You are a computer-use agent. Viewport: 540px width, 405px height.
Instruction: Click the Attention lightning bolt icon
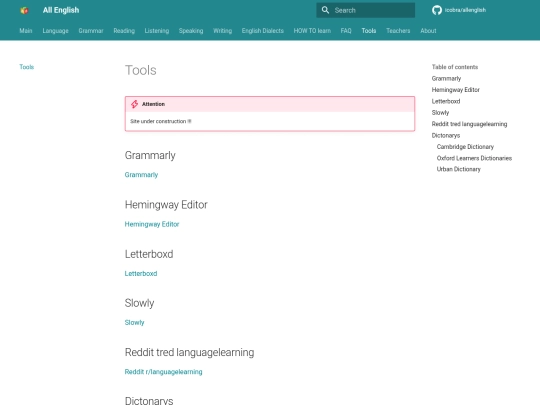[x=134, y=104]
